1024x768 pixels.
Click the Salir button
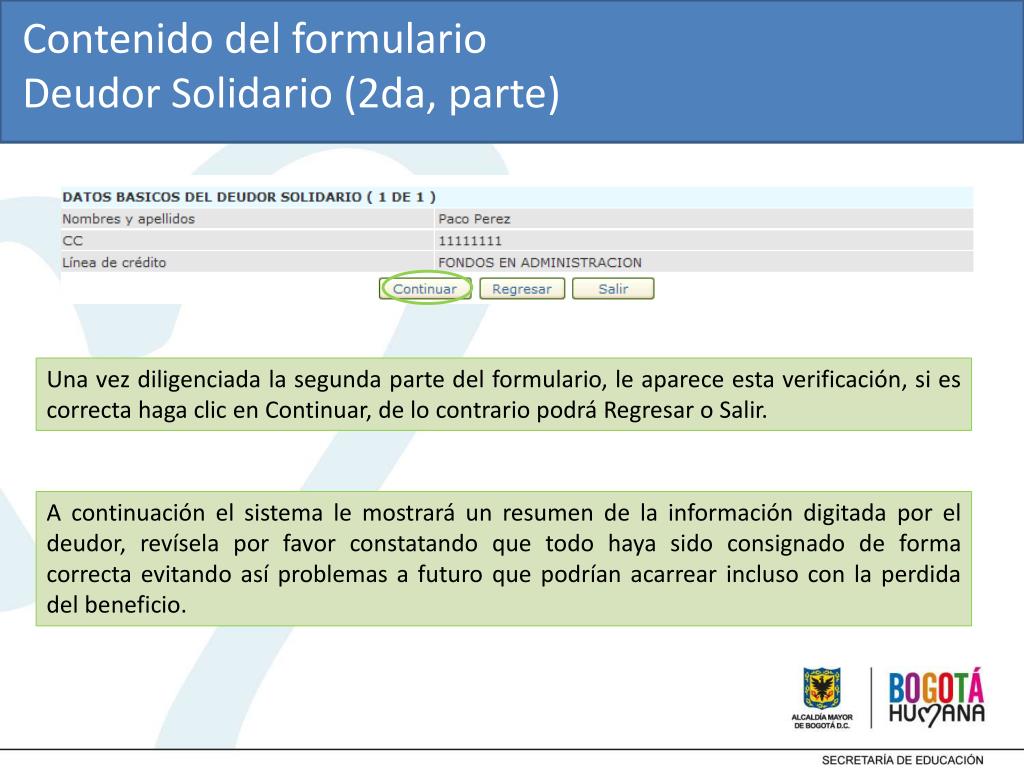[x=613, y=289]
